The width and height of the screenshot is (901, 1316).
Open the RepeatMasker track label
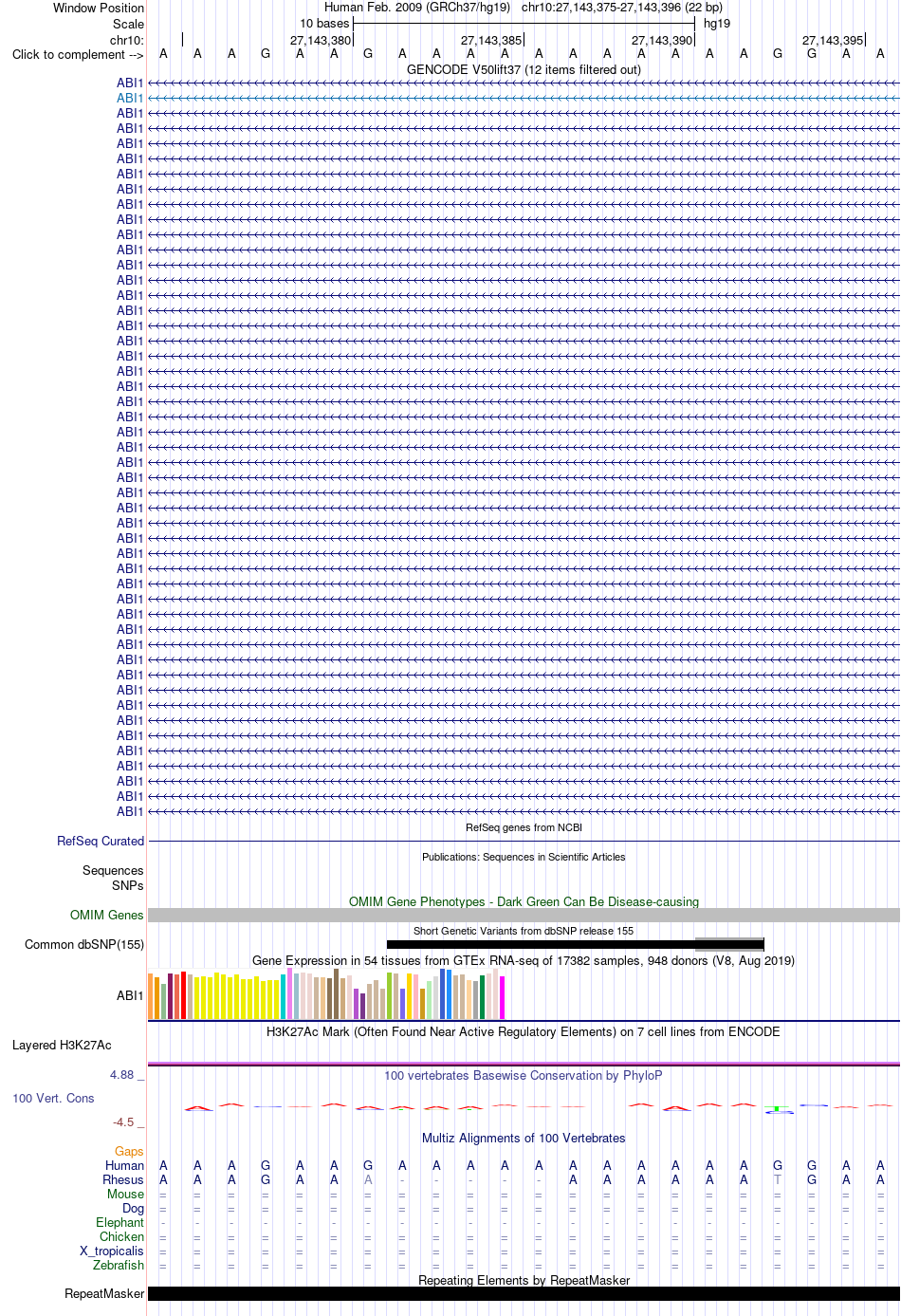click(x=104, y=1293)
